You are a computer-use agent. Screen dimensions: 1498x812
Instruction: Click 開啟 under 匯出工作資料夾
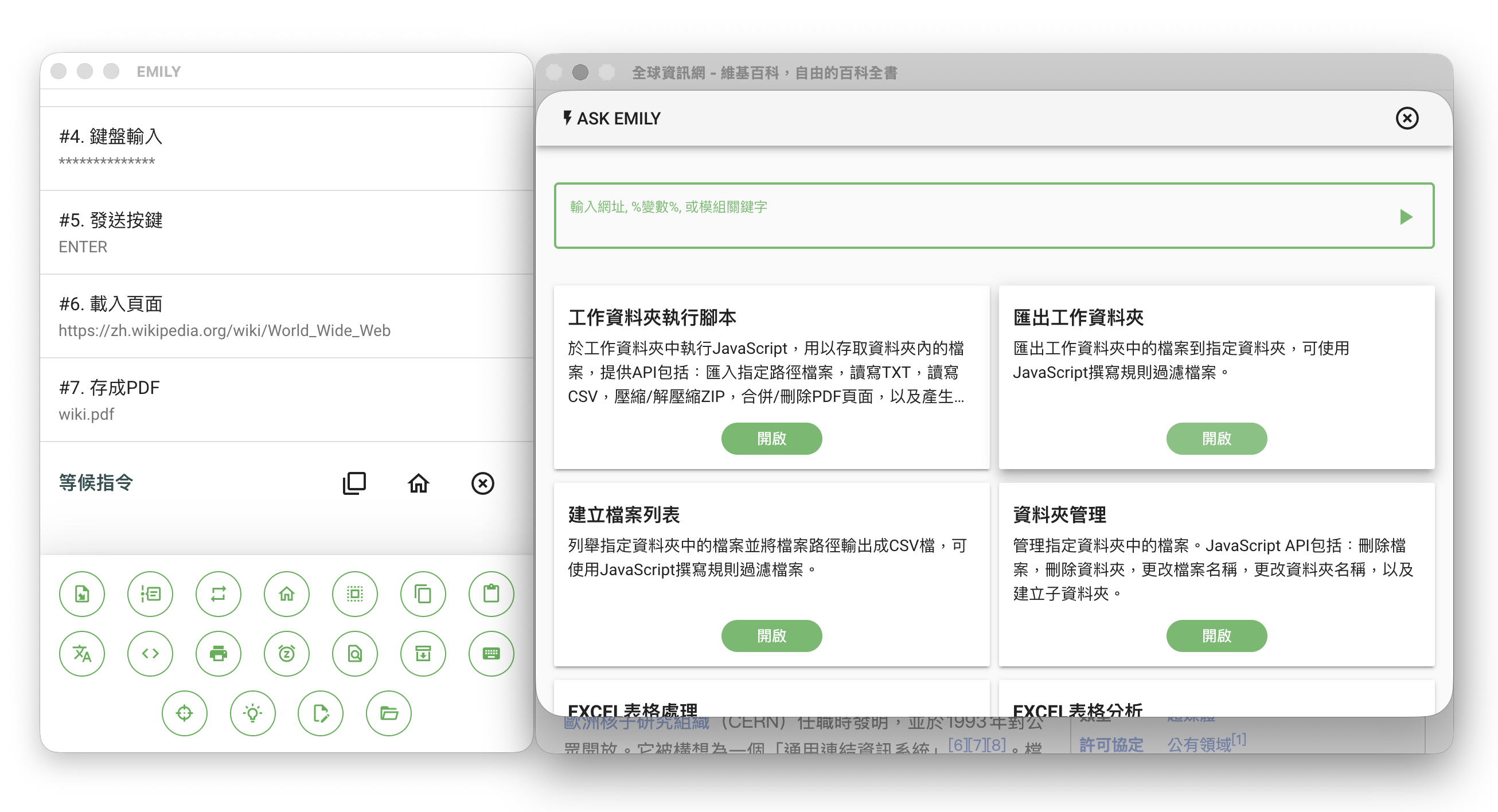1216,439
